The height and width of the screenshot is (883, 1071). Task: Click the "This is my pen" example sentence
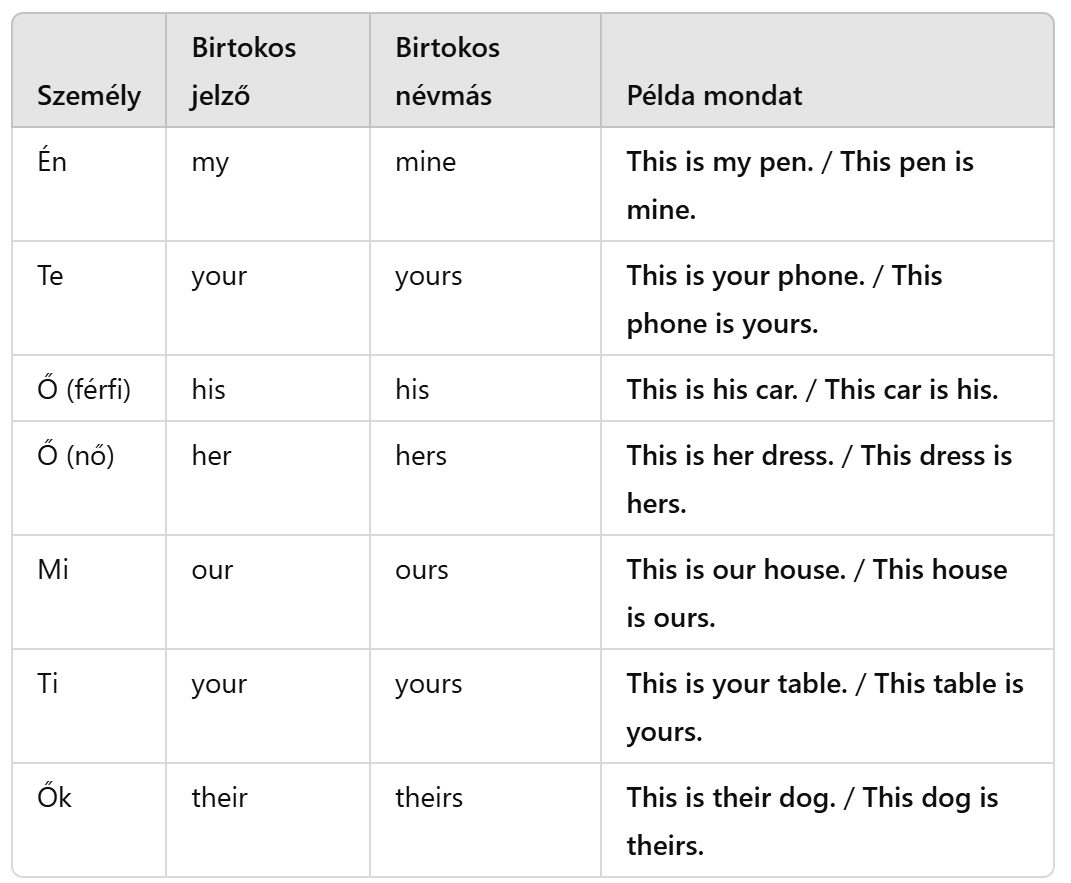(x=800, y=186)
